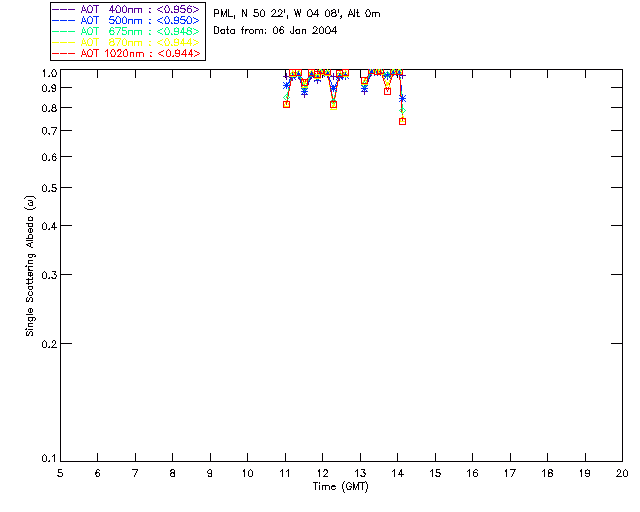Click the 12 tick label on time axis
Screen dimensions: 640x512
[322, 472]
